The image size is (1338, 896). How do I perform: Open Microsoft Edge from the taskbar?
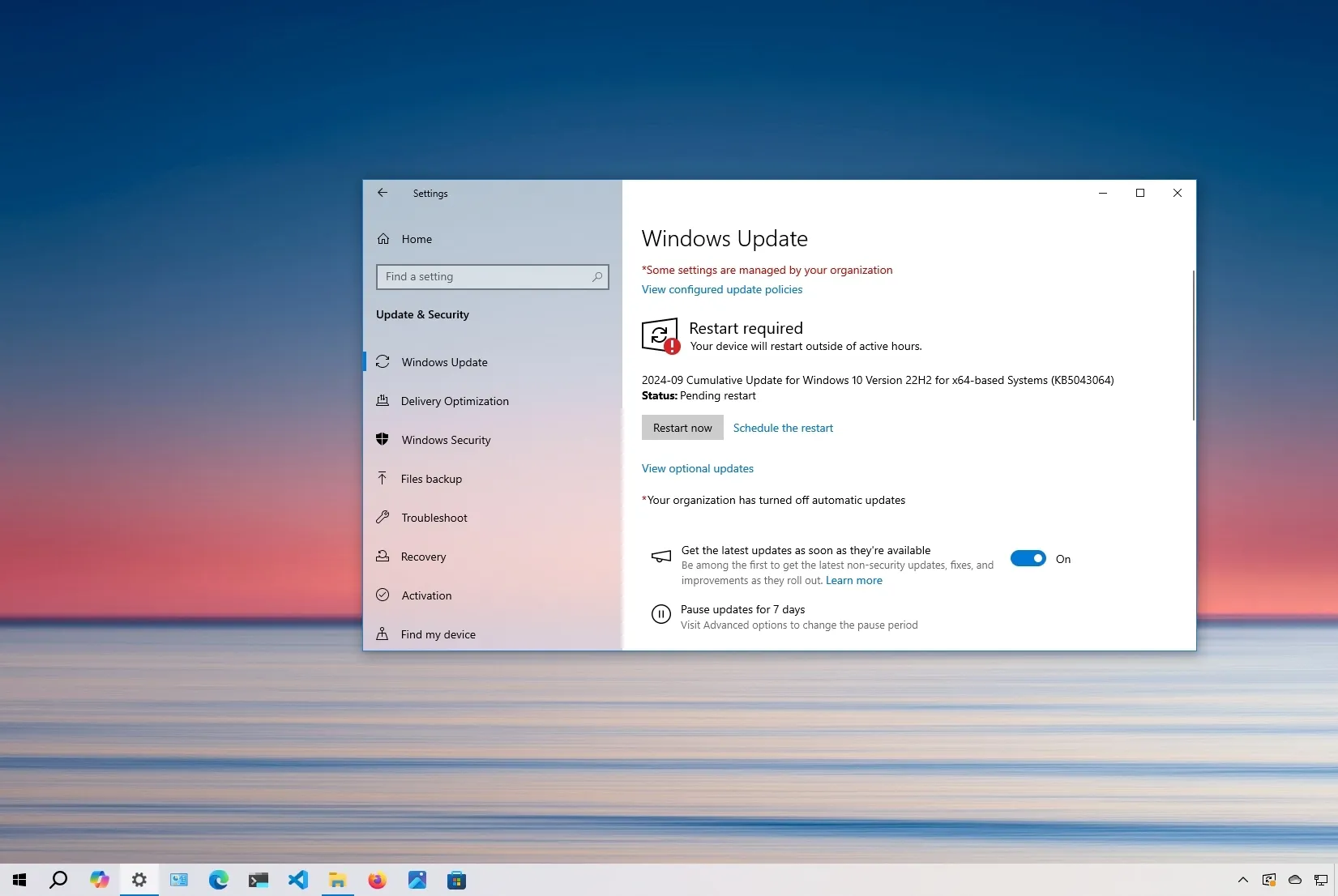[x=218, y=880]
